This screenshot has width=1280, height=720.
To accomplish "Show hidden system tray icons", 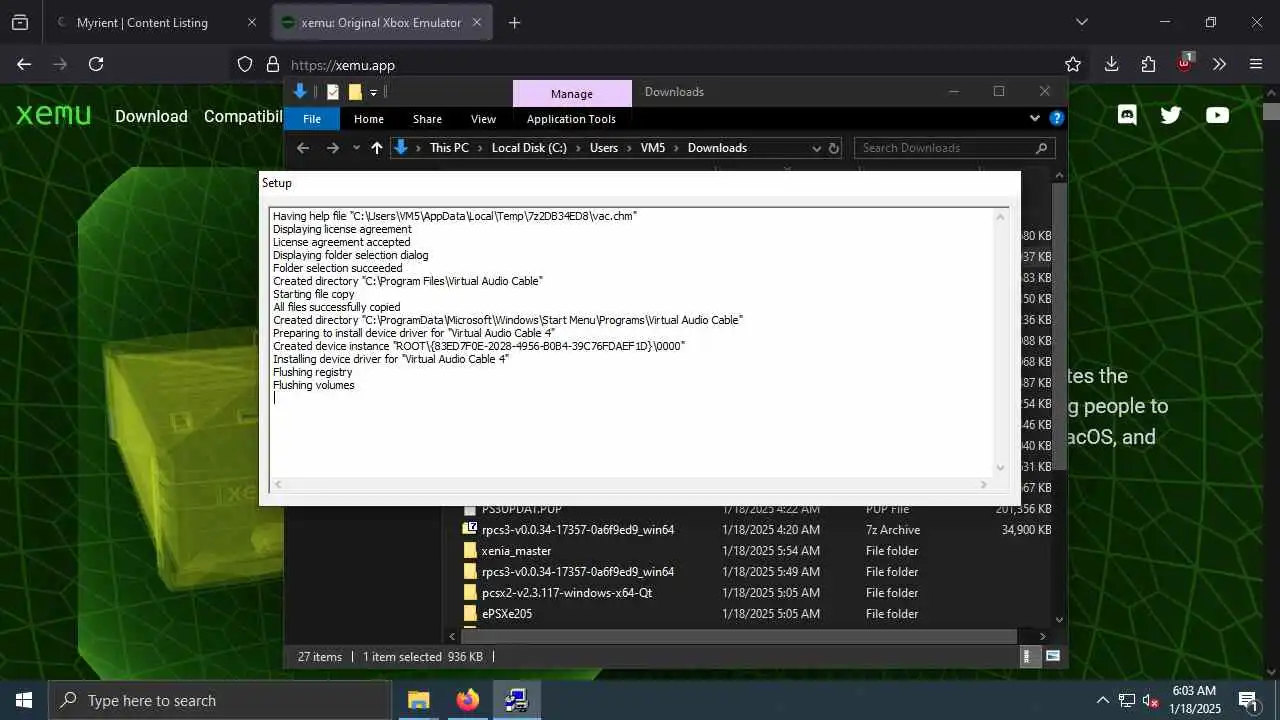I will coord(1103,700).
